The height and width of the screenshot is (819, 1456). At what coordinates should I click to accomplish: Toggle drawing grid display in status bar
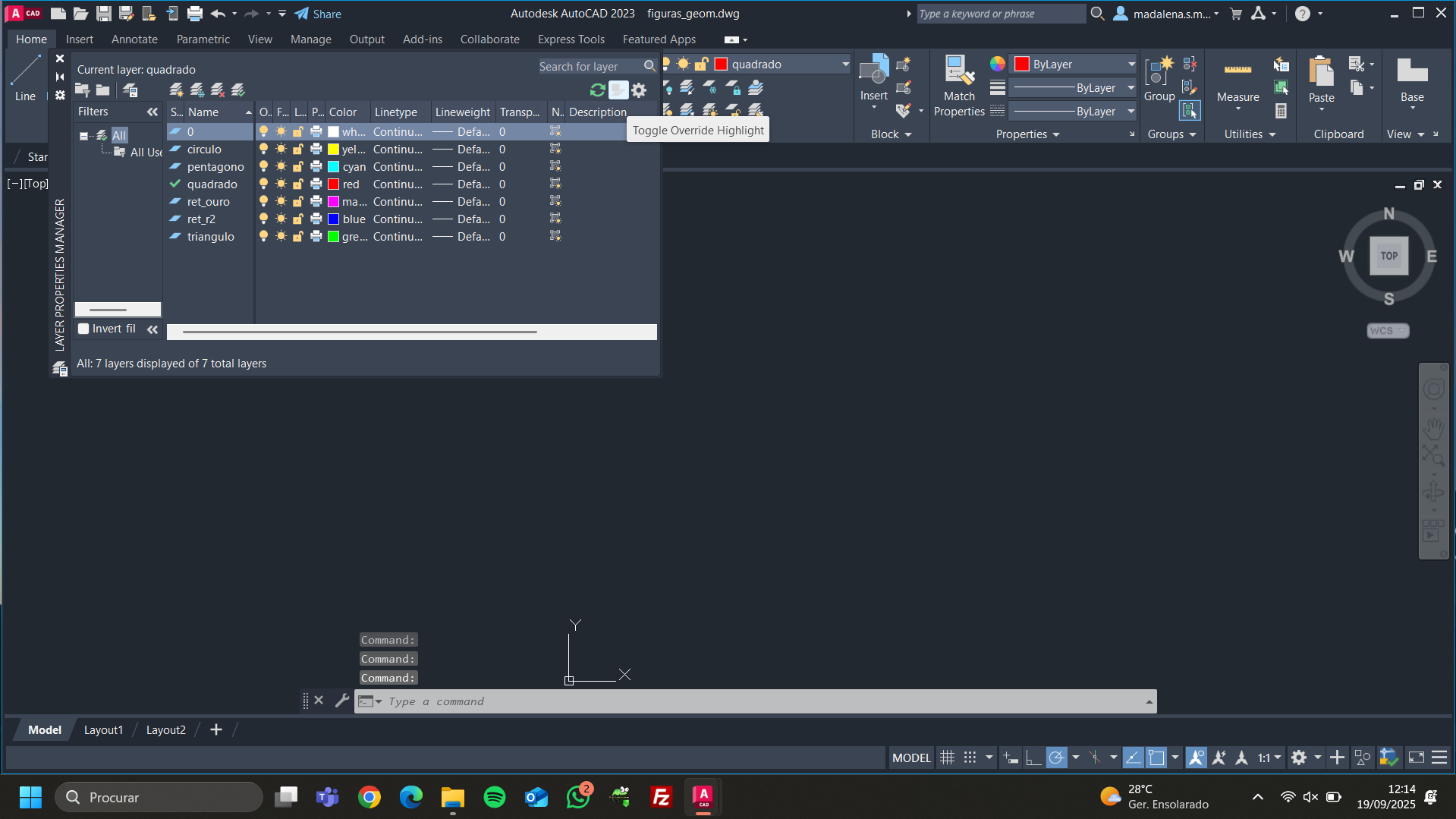point(947,758)
